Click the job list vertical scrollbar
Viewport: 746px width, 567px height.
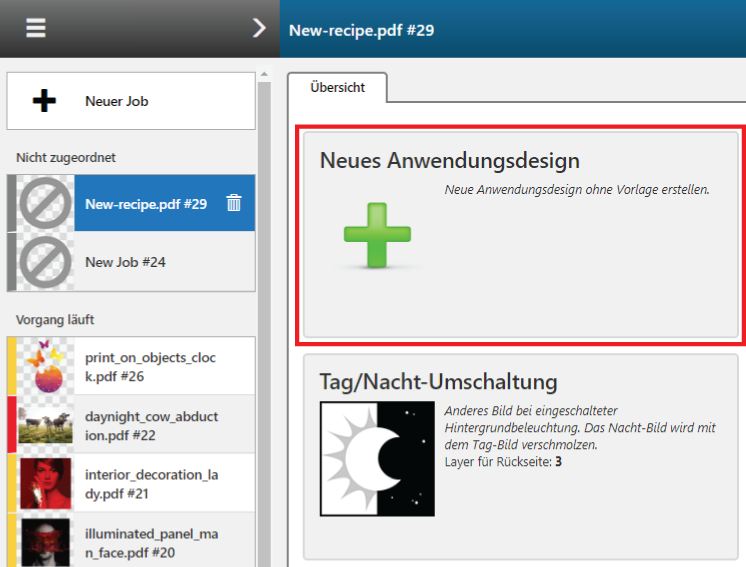264,300
